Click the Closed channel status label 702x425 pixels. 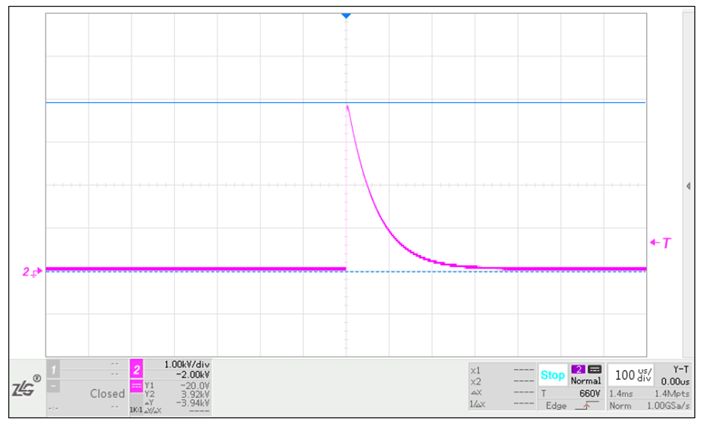click(x=107, y=394)
